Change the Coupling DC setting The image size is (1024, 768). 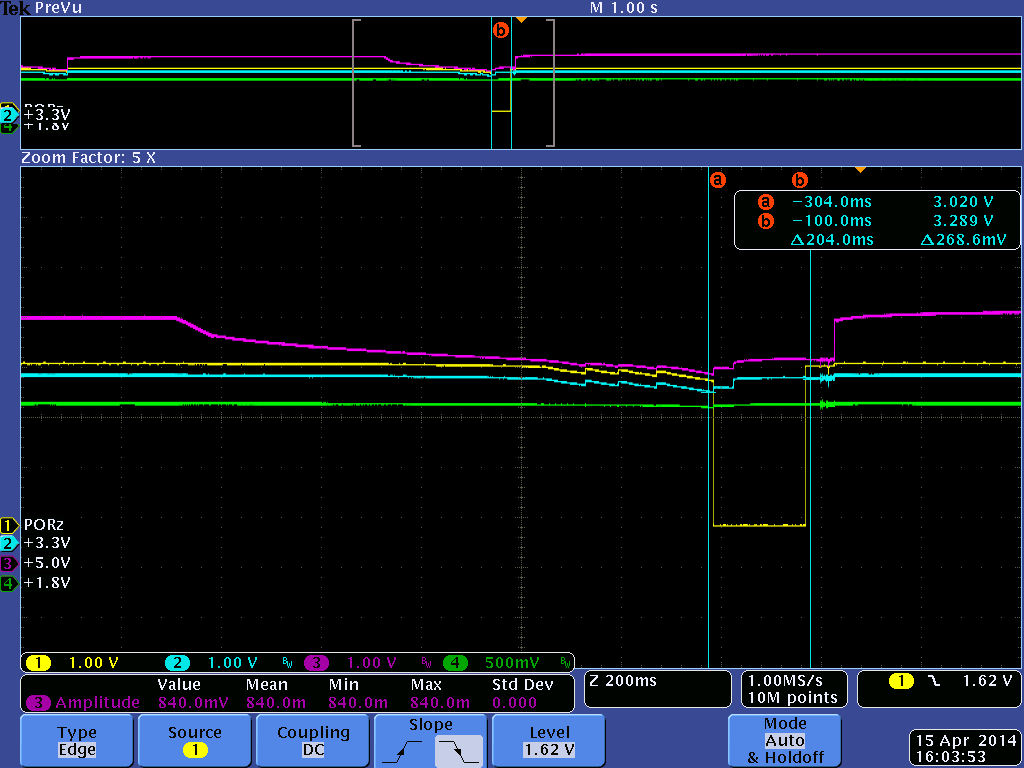click(313, 741)
